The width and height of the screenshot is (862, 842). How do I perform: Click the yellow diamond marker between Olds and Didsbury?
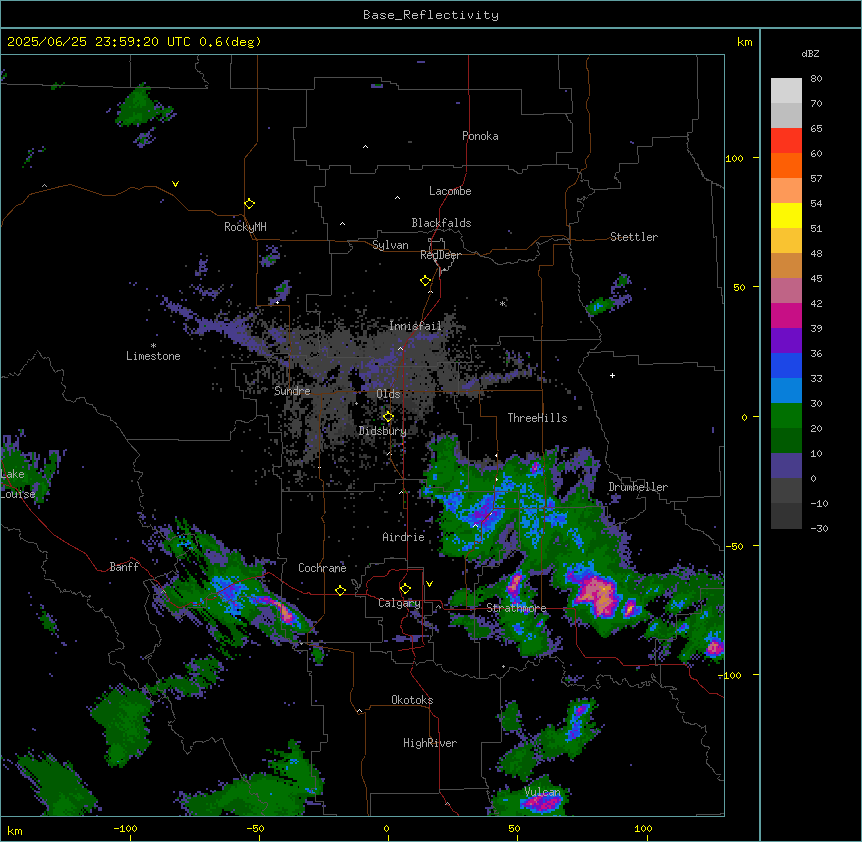388,417
